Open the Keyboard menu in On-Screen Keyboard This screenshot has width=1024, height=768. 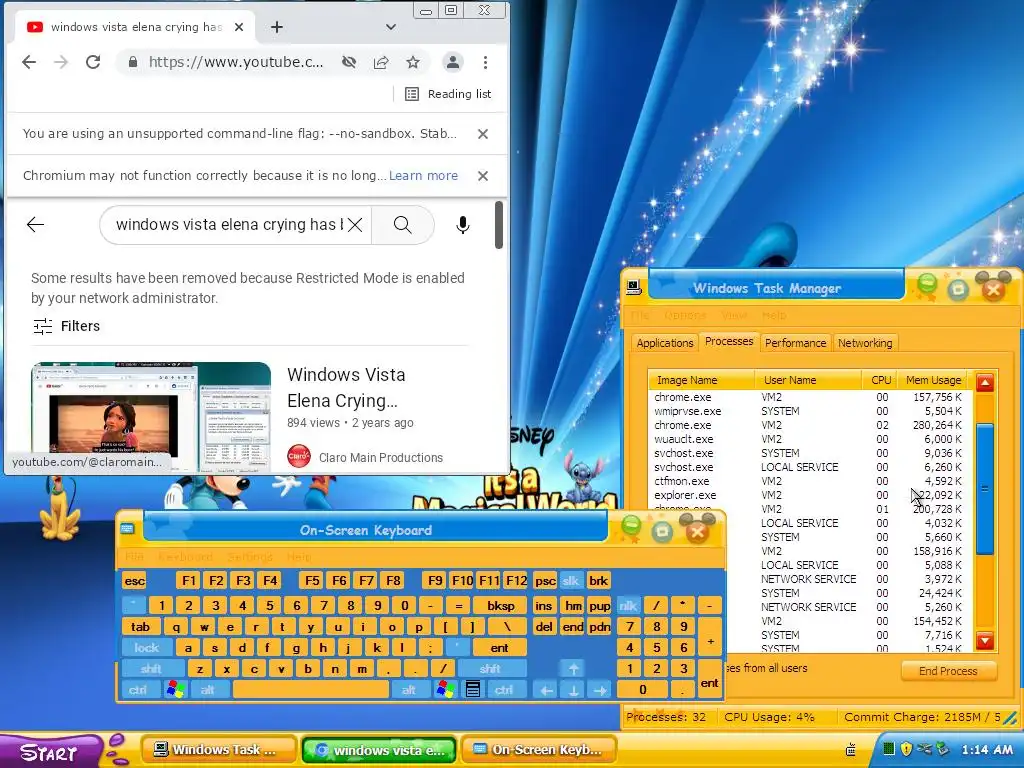tap(185, 557)
